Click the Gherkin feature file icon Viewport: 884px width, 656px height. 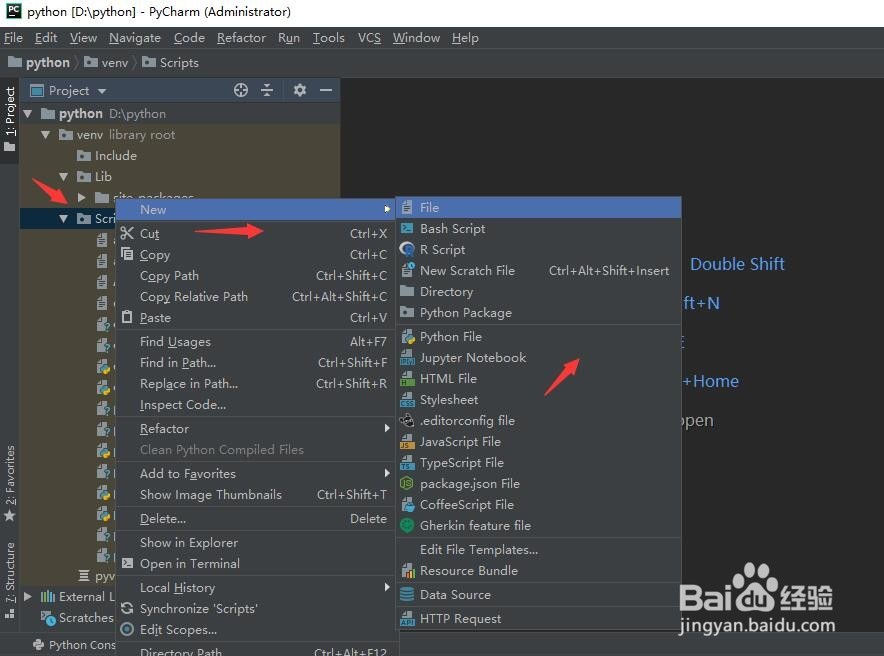point(407,525)
